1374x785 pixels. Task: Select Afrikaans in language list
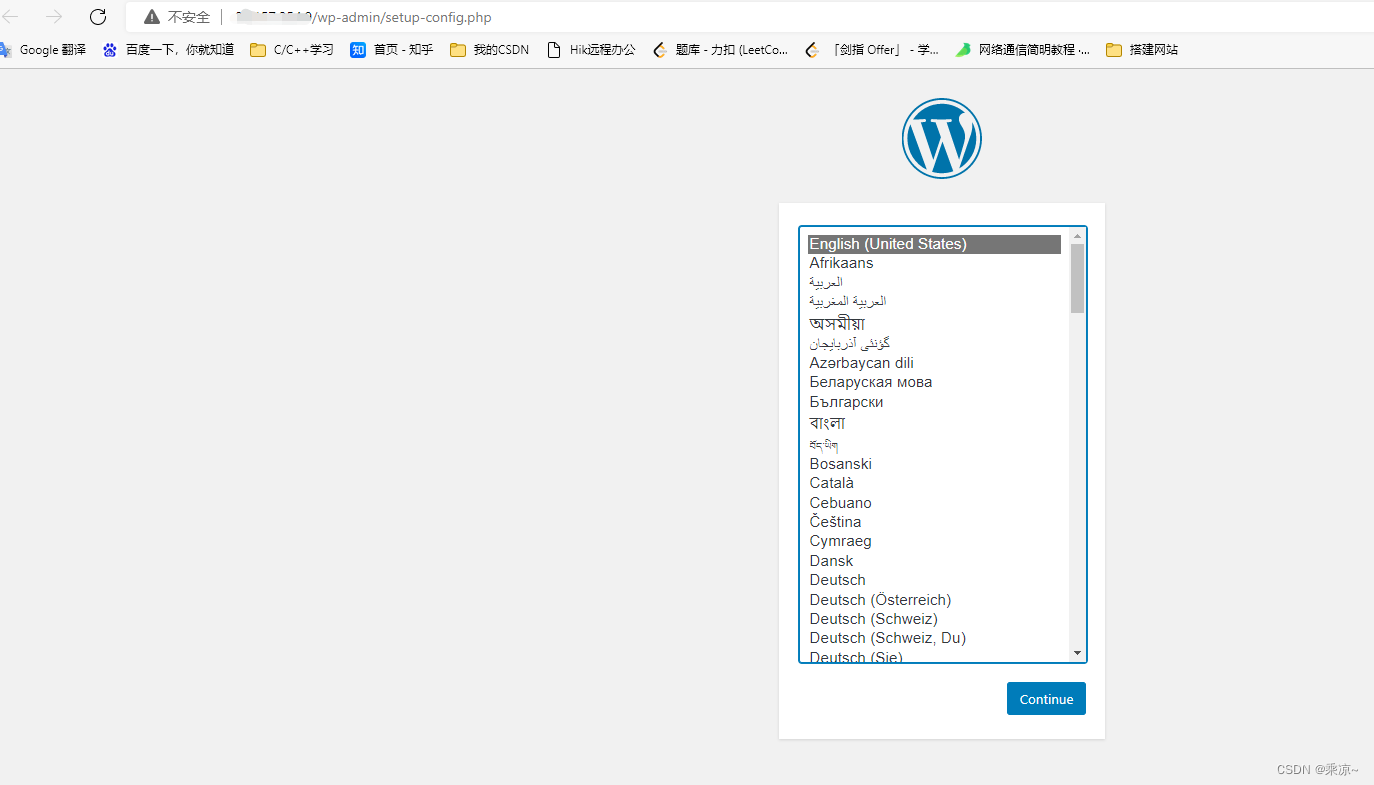click(x=934, y=263)
